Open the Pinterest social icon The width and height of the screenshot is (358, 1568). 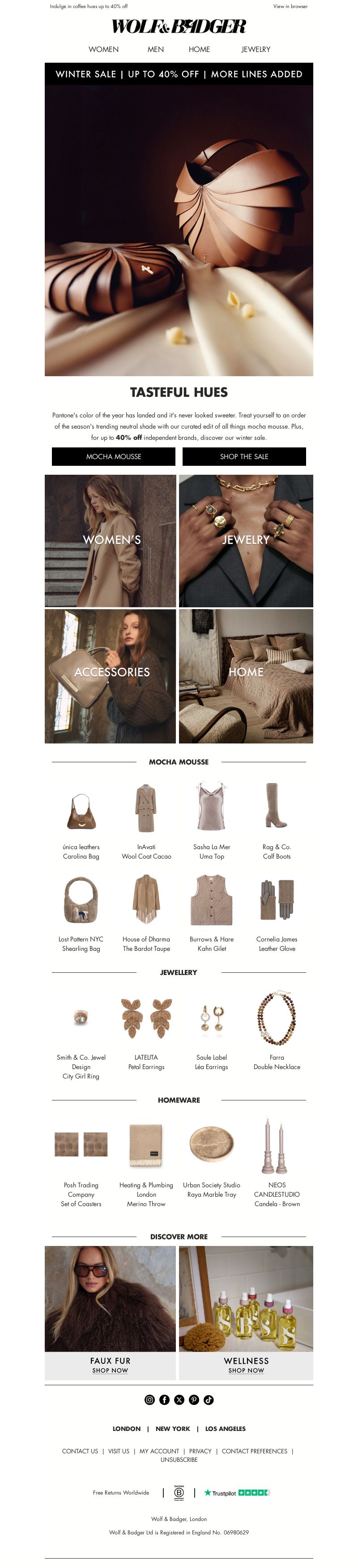tap(194, 1400)
